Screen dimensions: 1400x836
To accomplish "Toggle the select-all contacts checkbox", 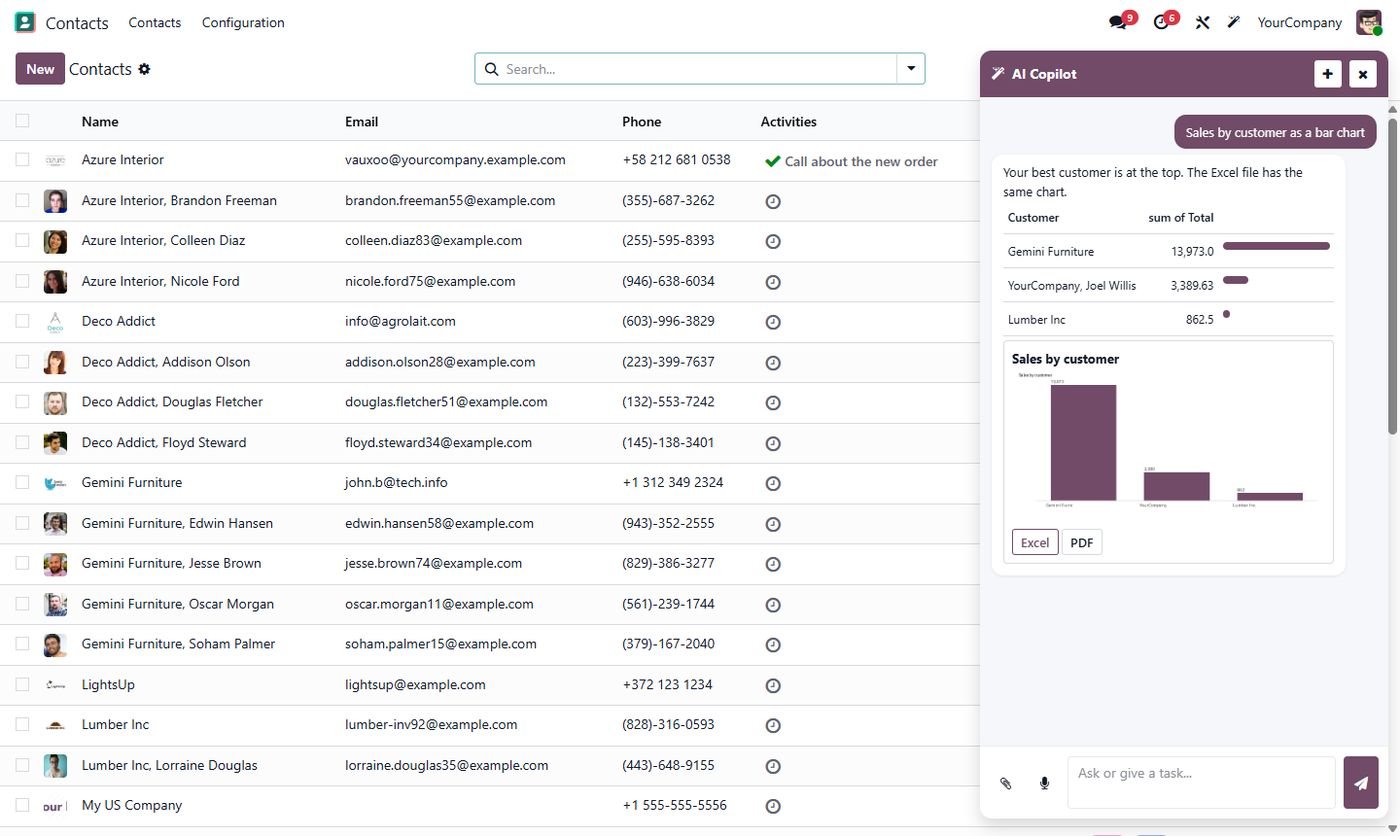I will pos(22,121).
